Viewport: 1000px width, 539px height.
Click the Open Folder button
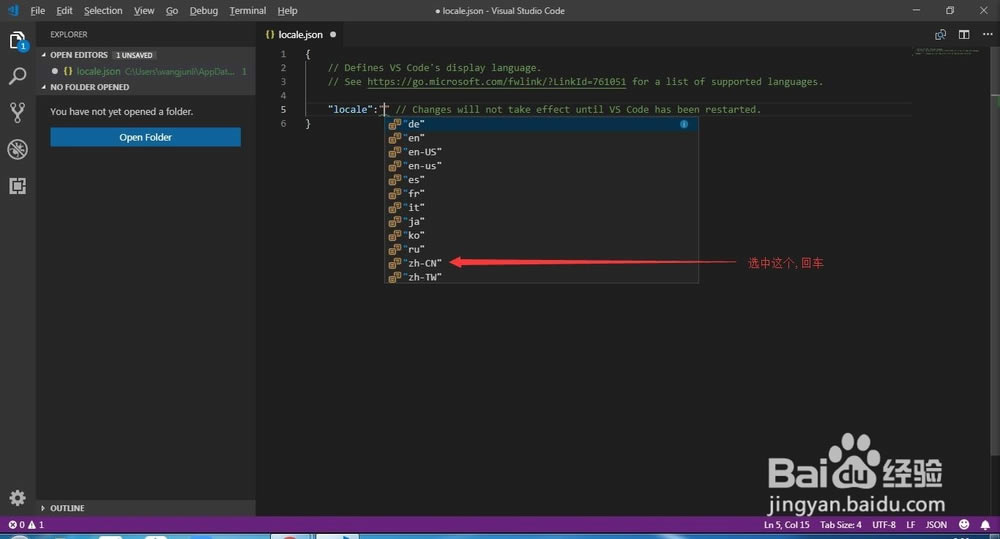click(145, 137)
